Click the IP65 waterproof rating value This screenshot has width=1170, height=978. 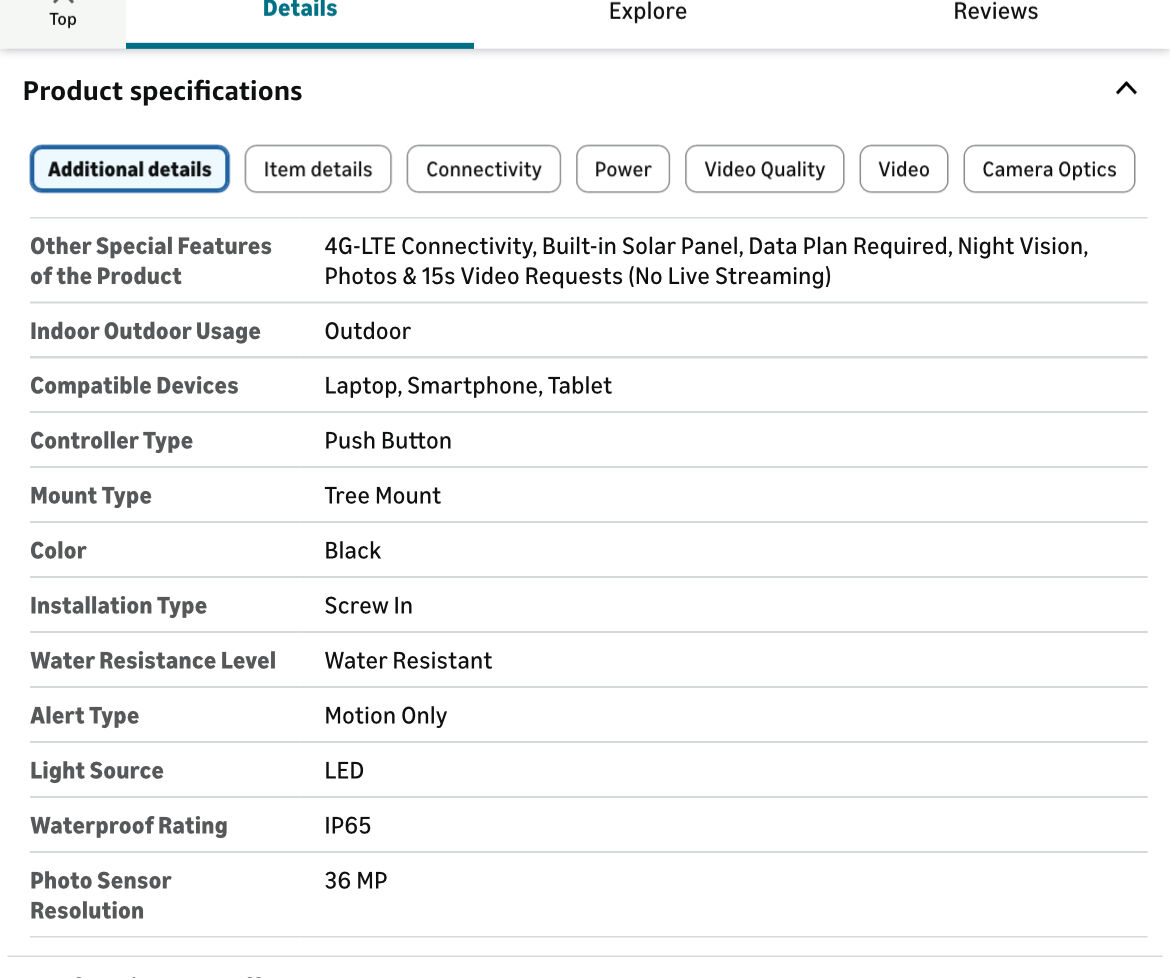348,826
